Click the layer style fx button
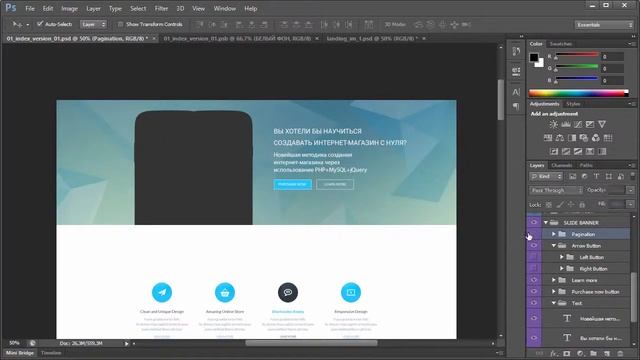The height and width of the screenshot is (360, 640). tap(553, 353)
